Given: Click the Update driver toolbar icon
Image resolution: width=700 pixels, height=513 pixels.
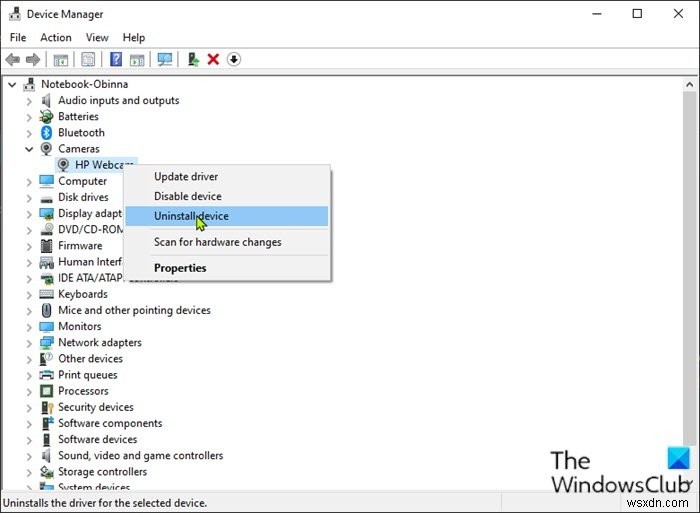Looking at the screenshot, I should click(x=193, y=59).
